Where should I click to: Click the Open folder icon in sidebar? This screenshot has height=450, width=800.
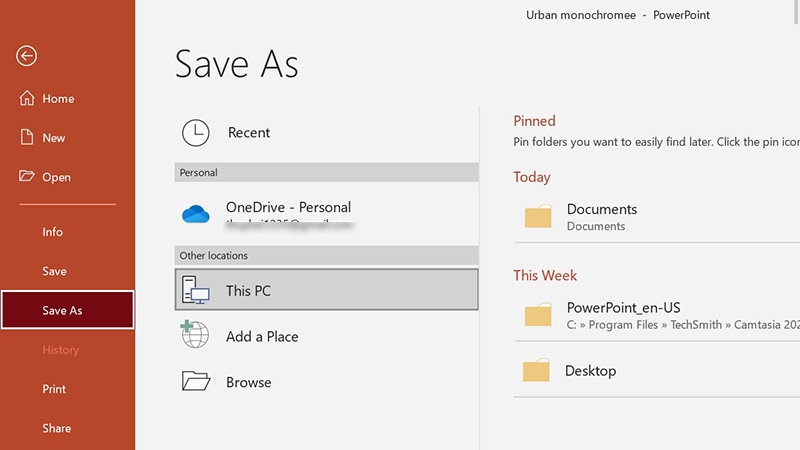pos(27,177)
